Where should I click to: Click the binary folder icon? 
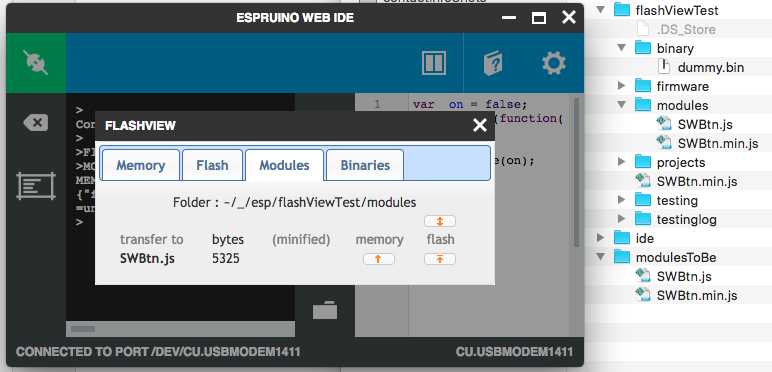(643, 48)
